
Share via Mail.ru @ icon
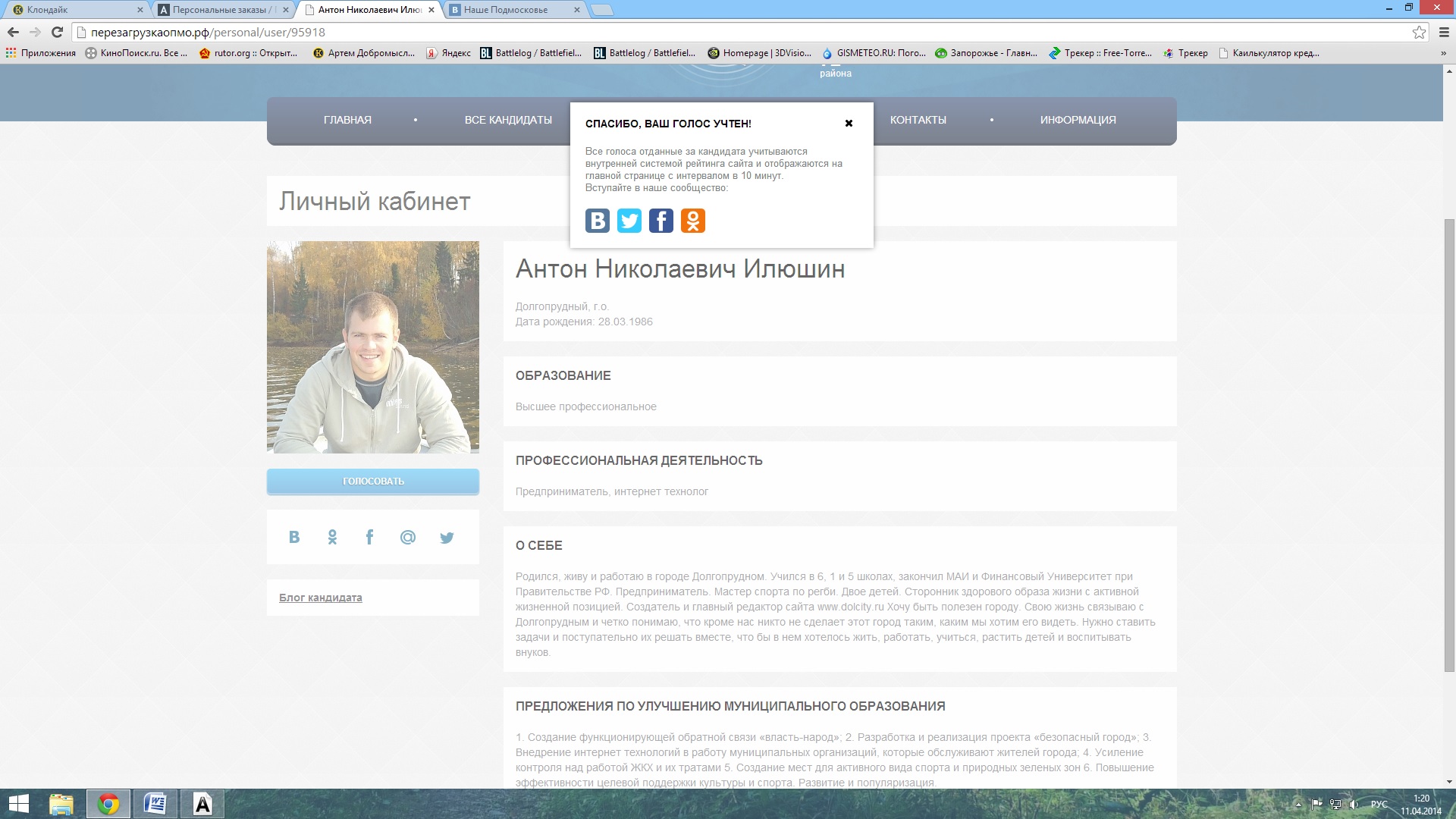point(408,537)
